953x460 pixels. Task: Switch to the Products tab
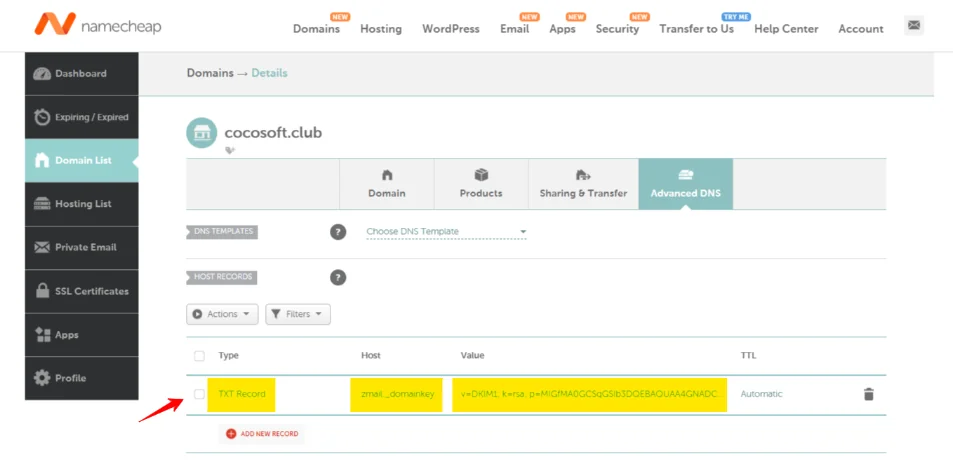tap(481, 184)
